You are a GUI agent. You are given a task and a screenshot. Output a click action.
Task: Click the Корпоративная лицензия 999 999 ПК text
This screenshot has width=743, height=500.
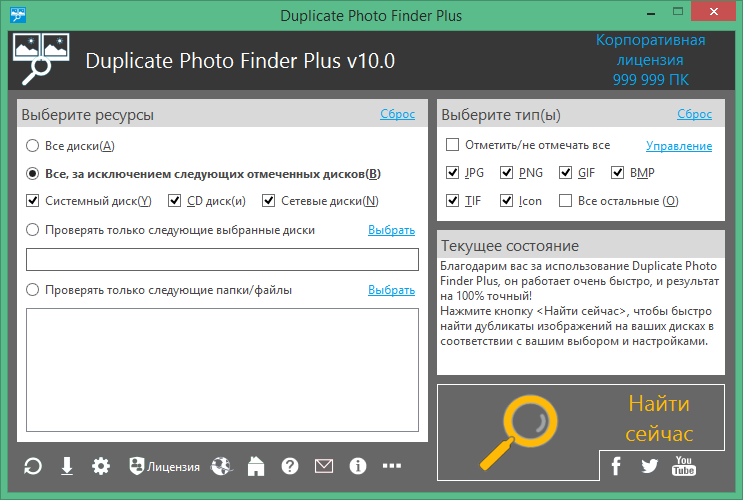pyautogui.click(x=651, y=60)
